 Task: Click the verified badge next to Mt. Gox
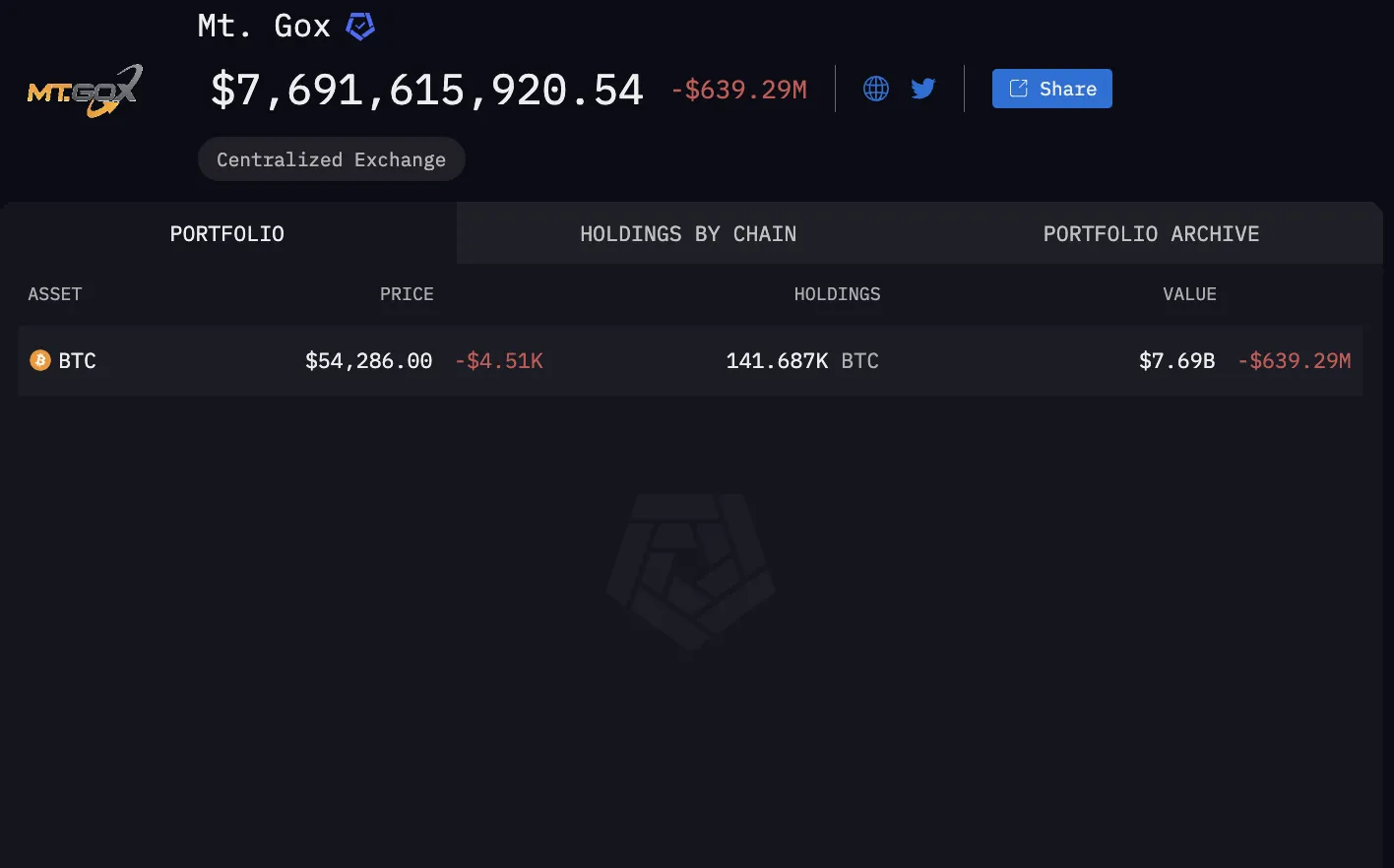[360, 27]
